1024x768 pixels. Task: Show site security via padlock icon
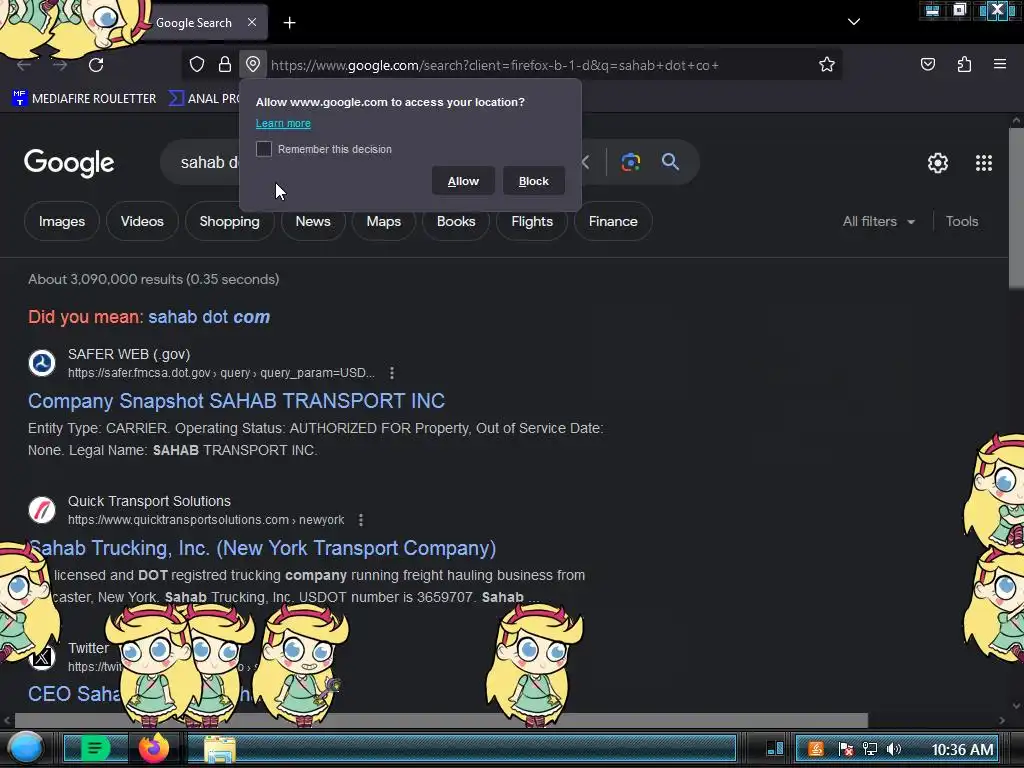(x=225, y=64)
